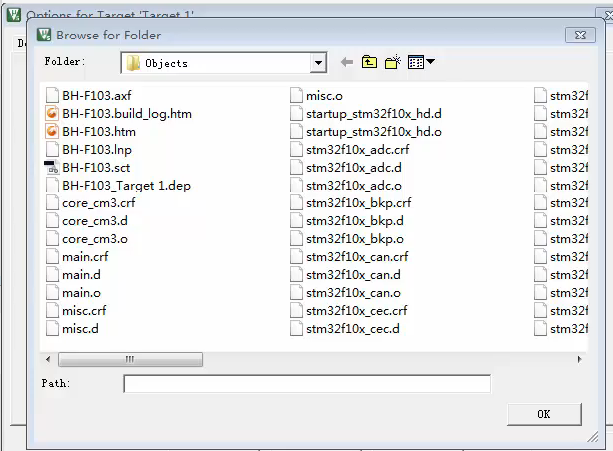Click the BH-F103.htm browser file icon

point(52,131)
